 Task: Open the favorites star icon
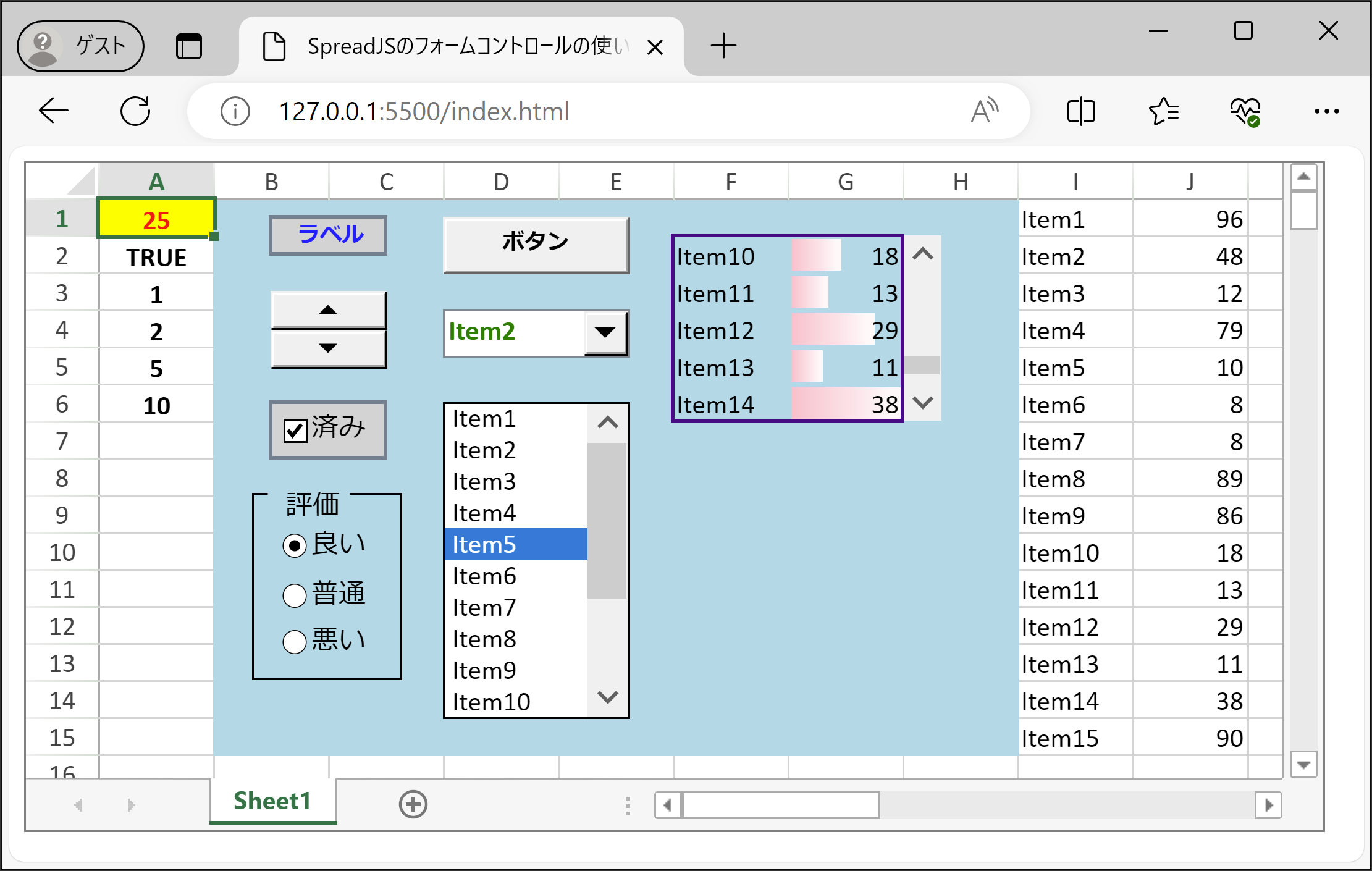pyautogui.click(x=1164, y=112)
